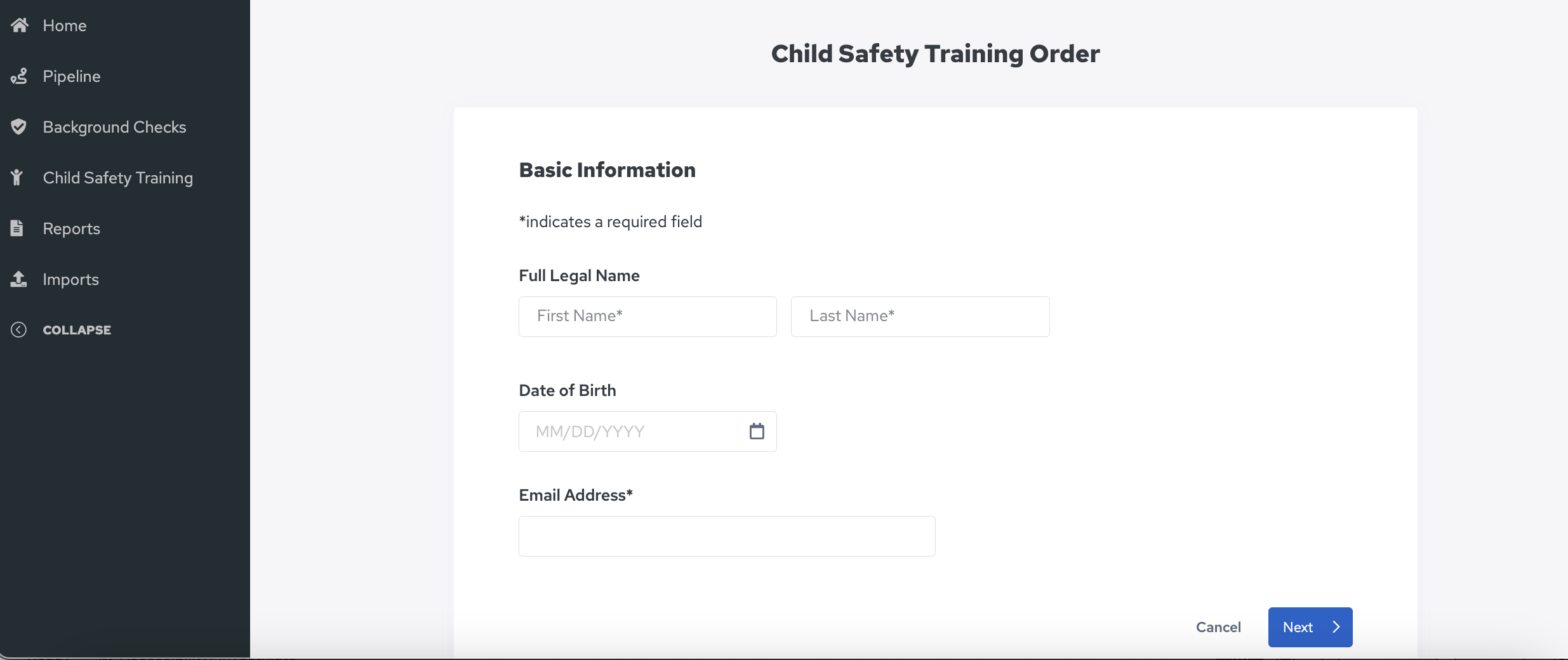Click the Email Address input box
1568x660 pixels.
coord(727,536)
